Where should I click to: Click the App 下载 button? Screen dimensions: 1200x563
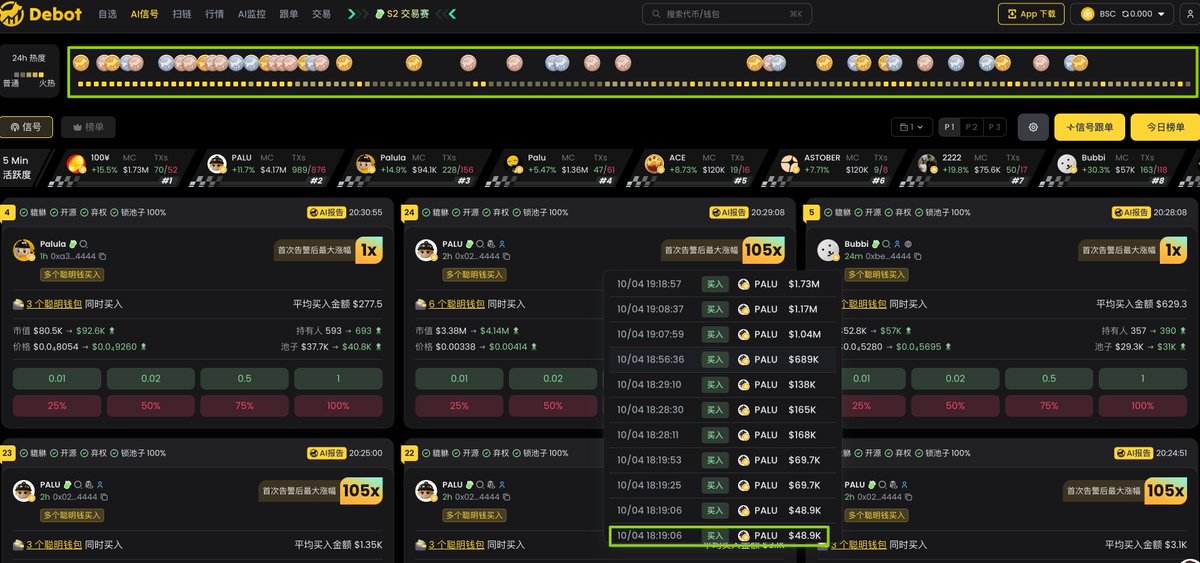(1030, 14)
